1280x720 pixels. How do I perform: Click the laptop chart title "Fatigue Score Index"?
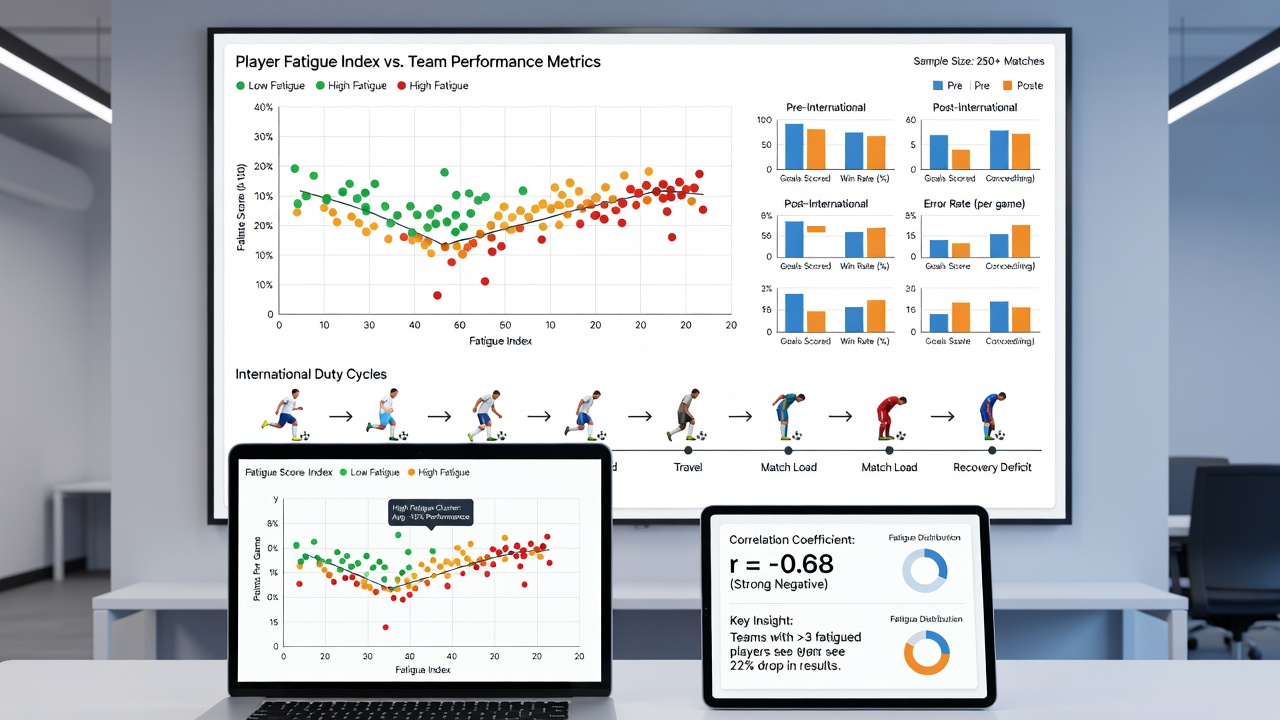pyautogui.click(x=288, y=472)
